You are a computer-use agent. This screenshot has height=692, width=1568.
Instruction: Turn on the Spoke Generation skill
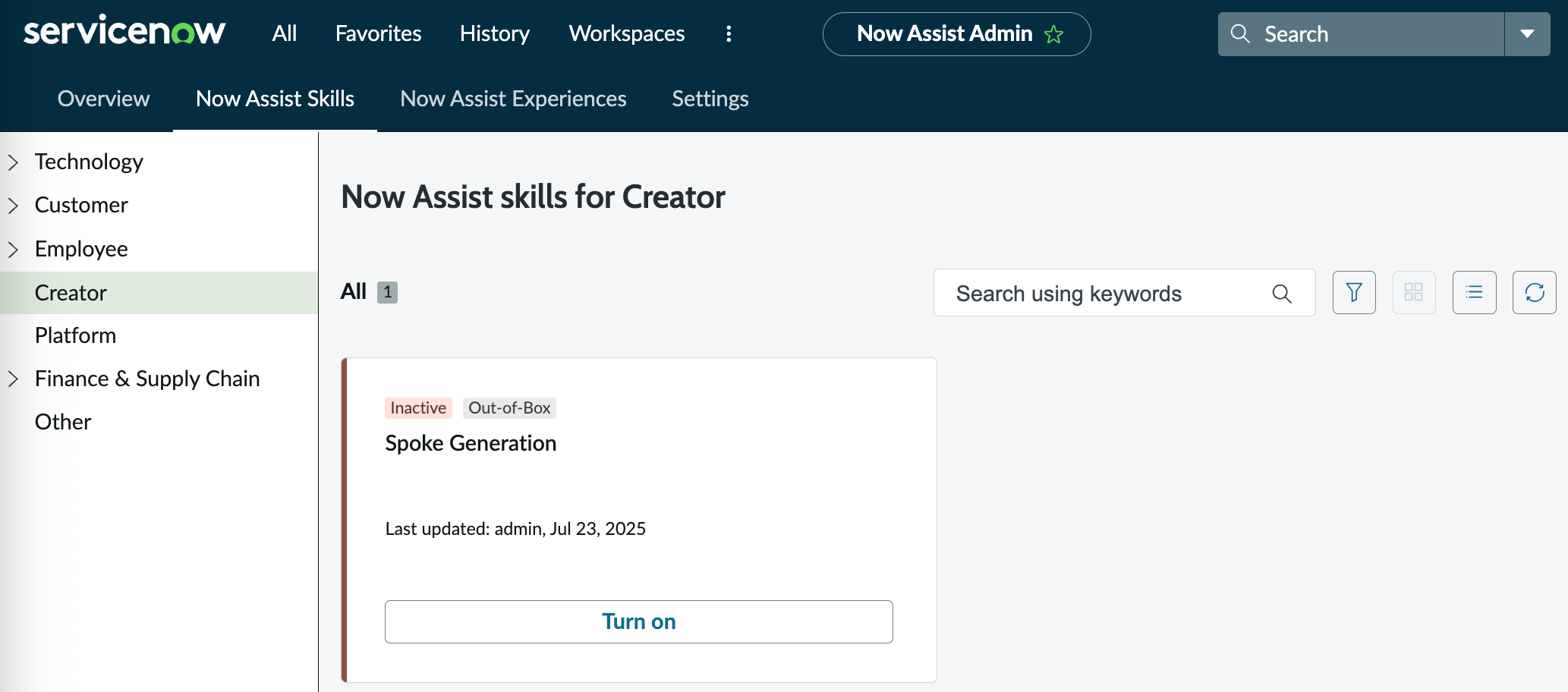(x=639, y=621)
